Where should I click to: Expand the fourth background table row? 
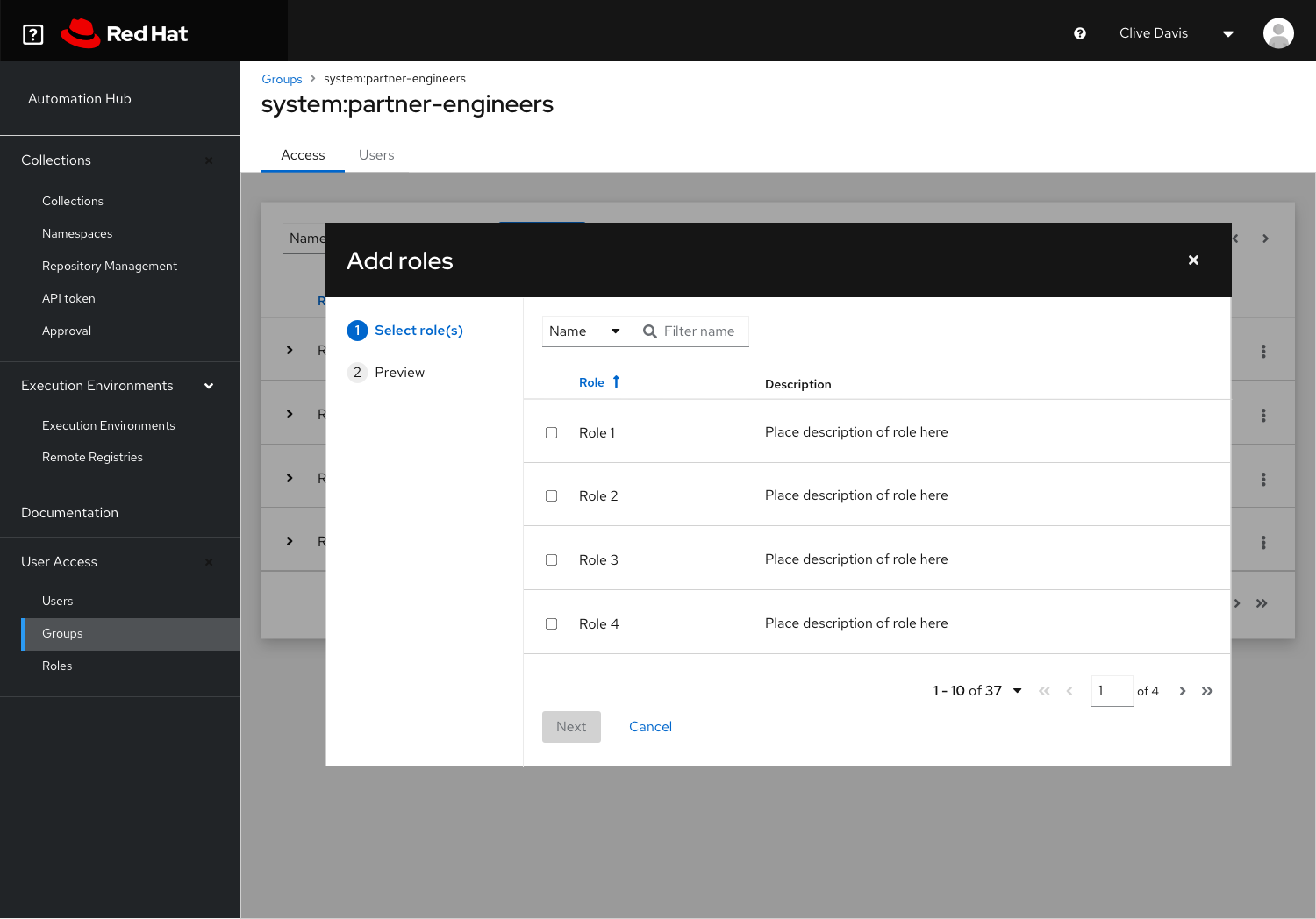(290, 541)
